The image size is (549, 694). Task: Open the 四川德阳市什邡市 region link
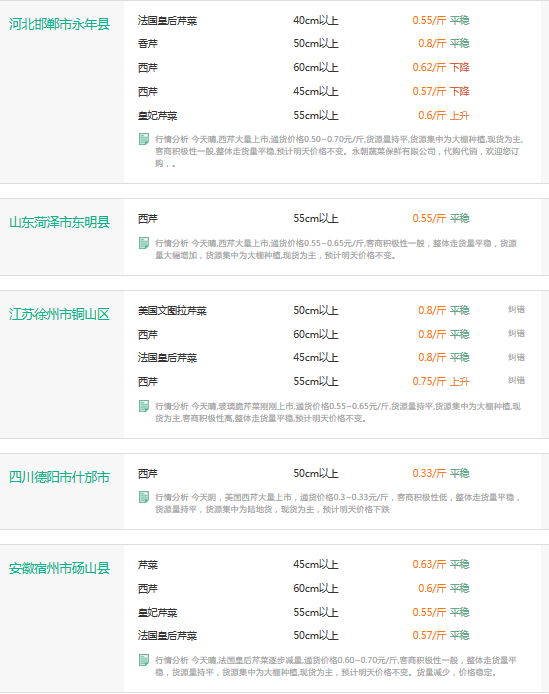(59, 477)
